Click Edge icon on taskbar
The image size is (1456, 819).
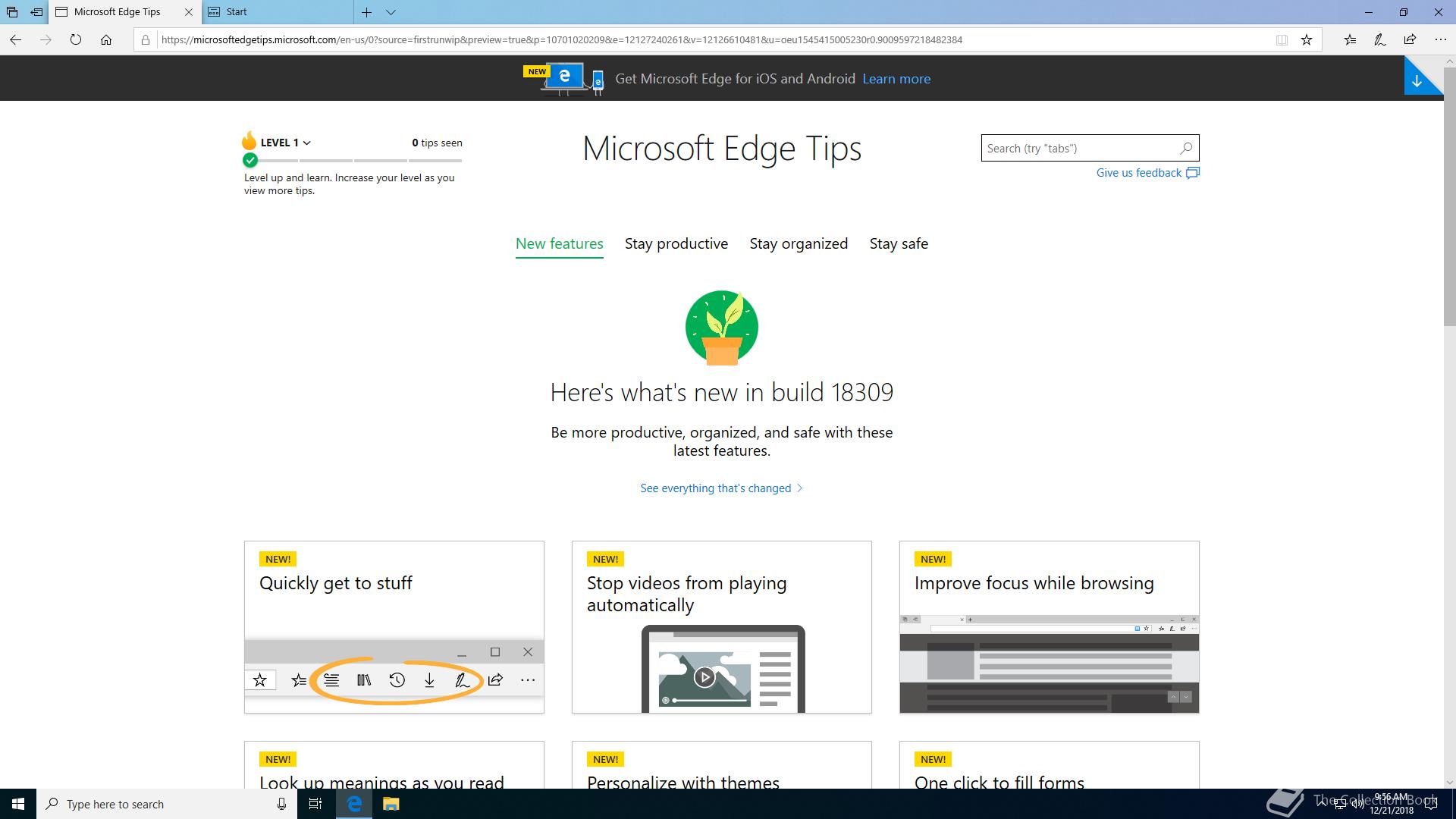[354, 804]
